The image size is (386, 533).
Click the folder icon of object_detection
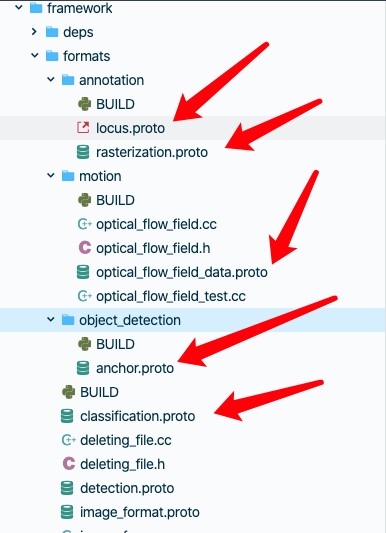(68, 320)
